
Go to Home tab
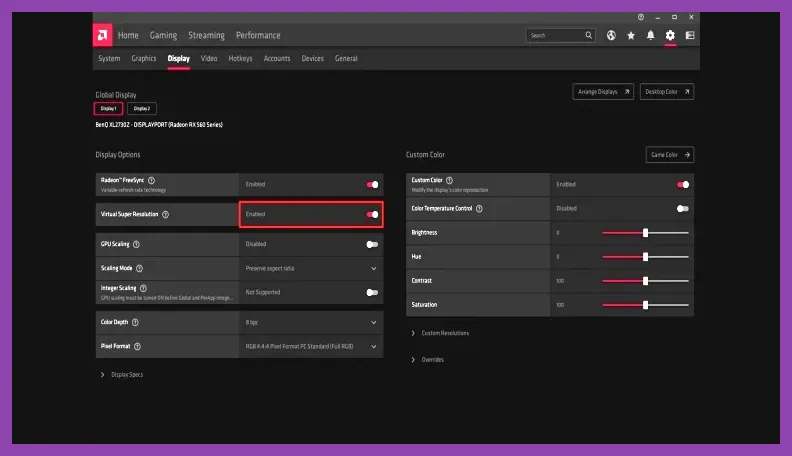click(x=128, y=35)
